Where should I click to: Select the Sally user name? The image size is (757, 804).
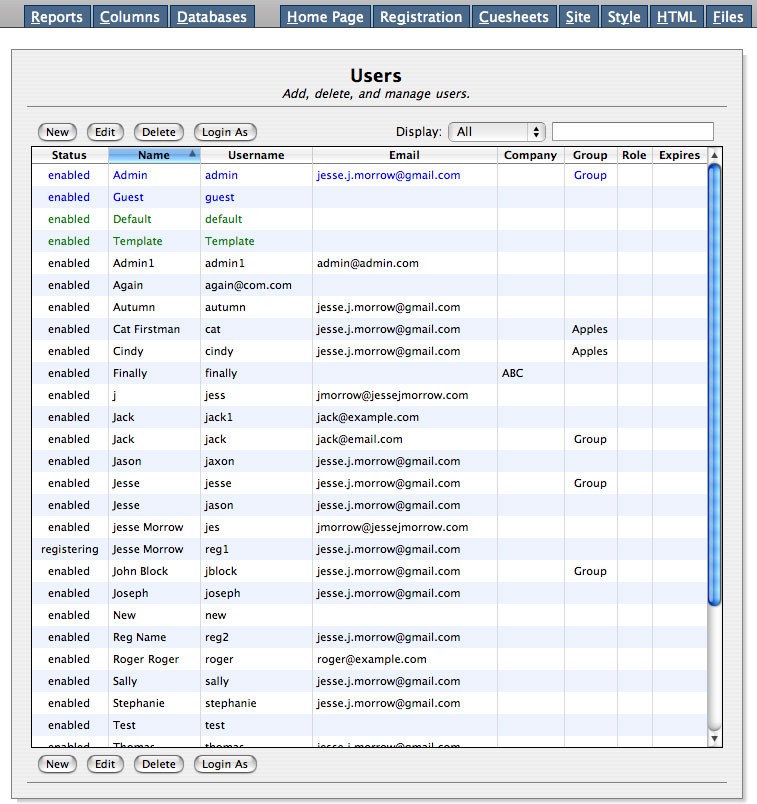(x=125, y=681)
